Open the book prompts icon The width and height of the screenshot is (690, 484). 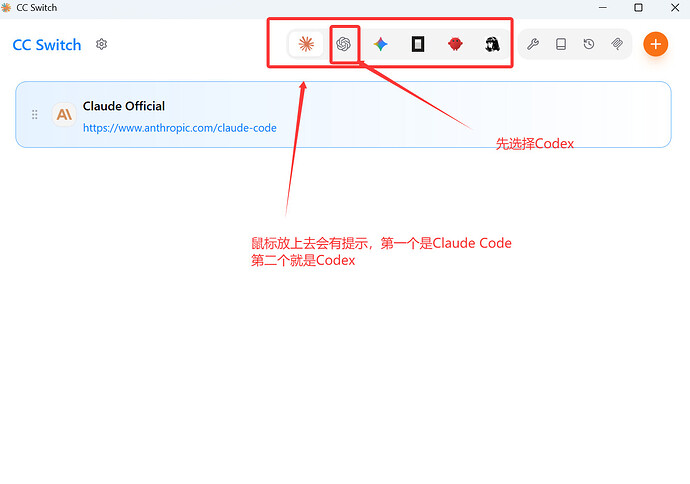coord(561,44)
